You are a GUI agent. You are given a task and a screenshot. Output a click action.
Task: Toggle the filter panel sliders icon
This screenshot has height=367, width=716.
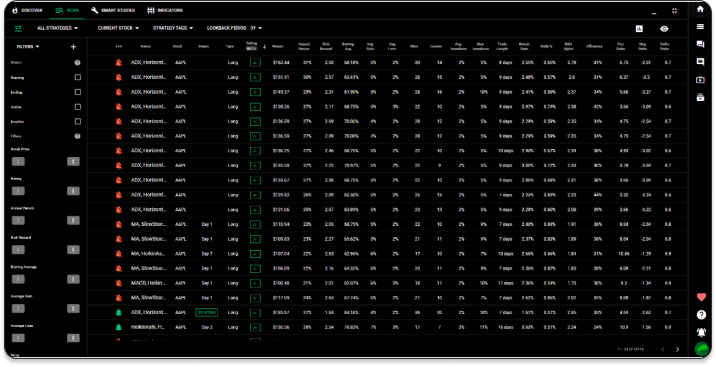click(x=18, y=28)
